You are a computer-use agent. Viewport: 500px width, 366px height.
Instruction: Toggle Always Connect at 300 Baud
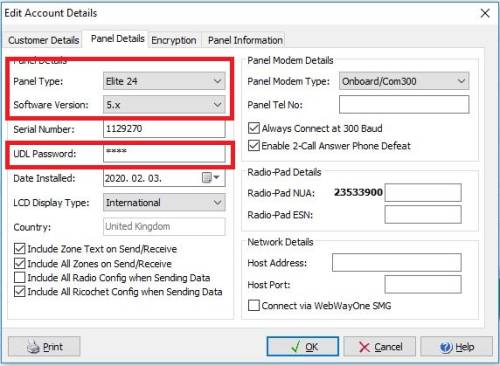[254, 128]
